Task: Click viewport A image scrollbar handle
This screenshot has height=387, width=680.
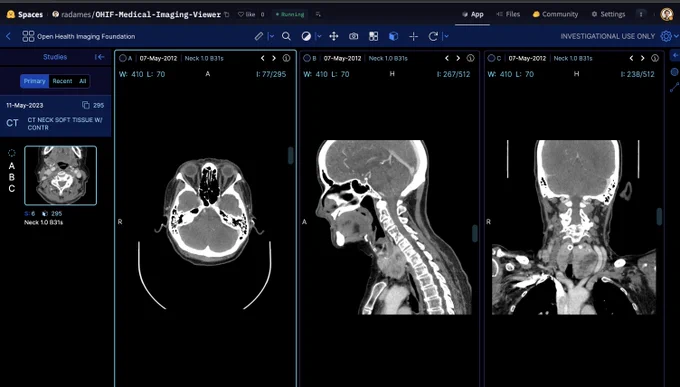Action: [x=291, y=155]
